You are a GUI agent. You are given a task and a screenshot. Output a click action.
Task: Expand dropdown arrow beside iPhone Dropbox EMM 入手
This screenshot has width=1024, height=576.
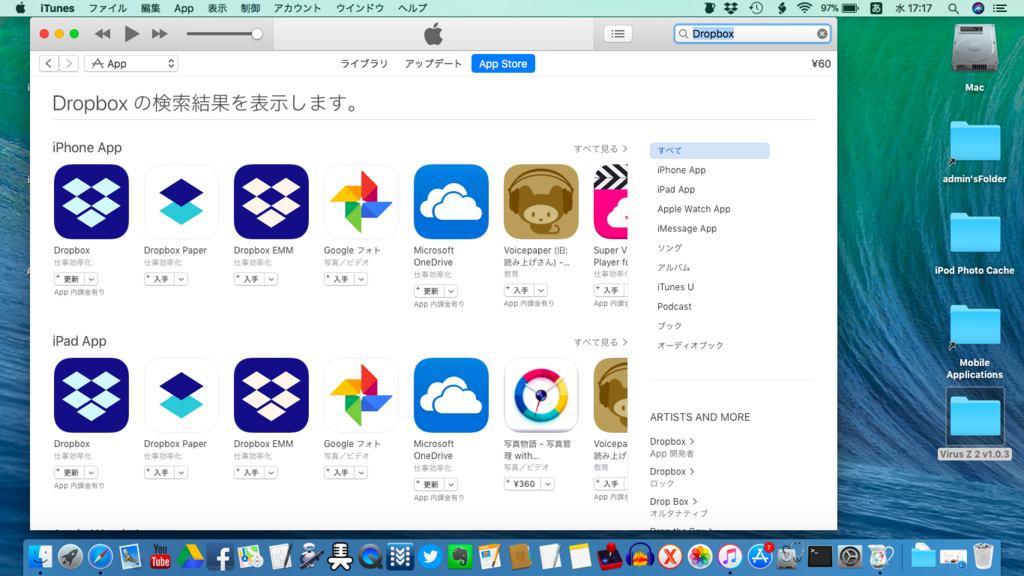point(271,279)
